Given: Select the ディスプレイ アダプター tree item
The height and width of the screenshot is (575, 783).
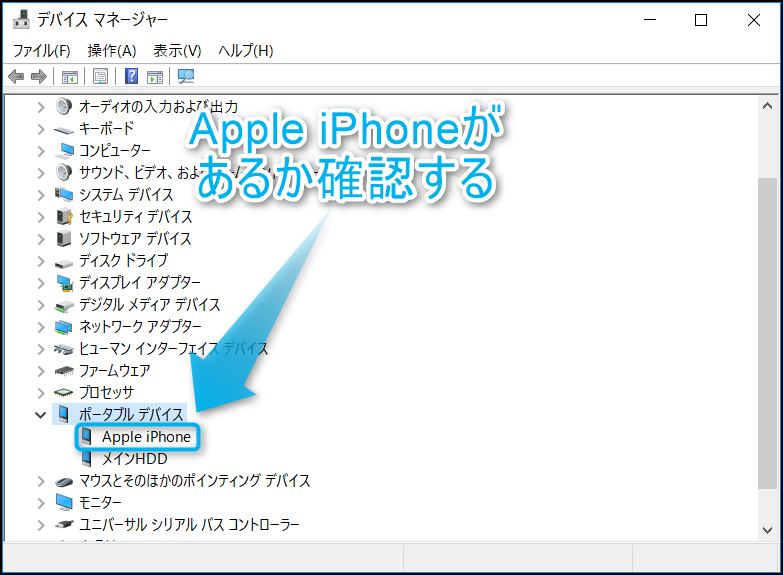Looking at the screenshot, I should pyautogui.click(x=139, y=282).
